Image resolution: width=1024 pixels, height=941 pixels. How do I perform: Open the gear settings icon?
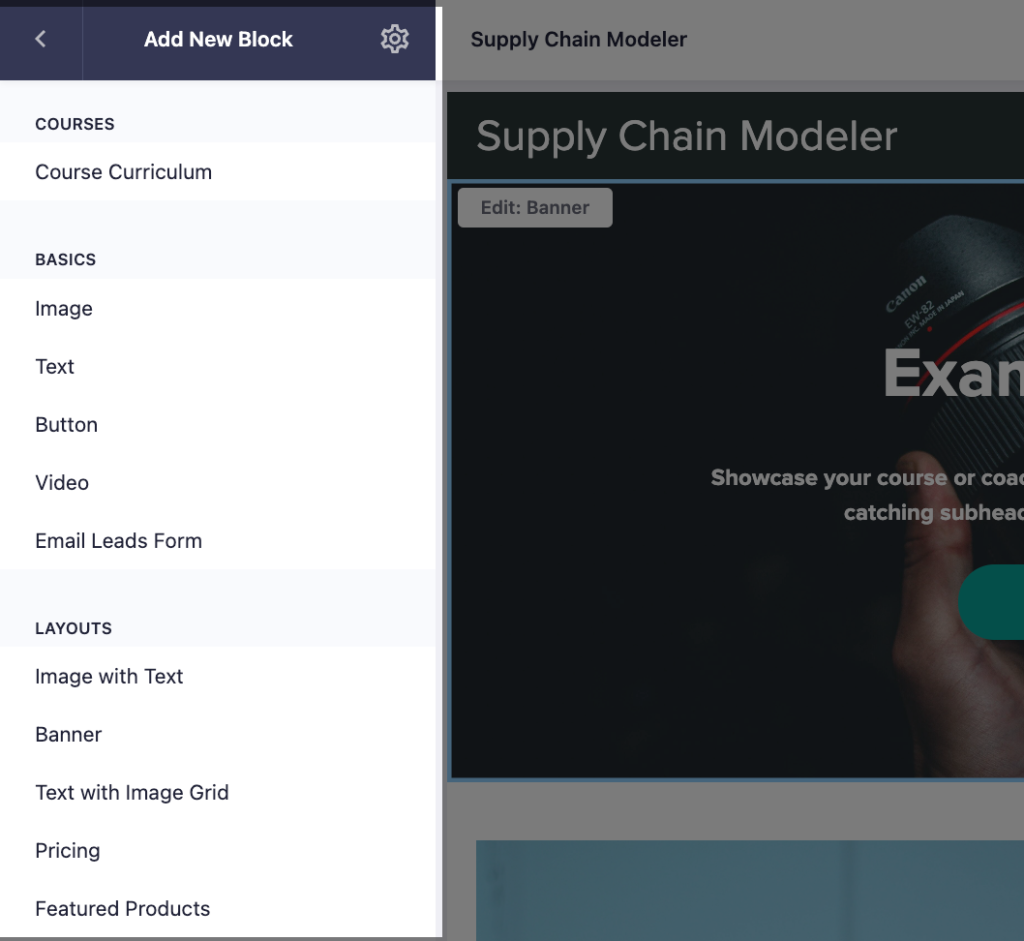coord(395,39)
